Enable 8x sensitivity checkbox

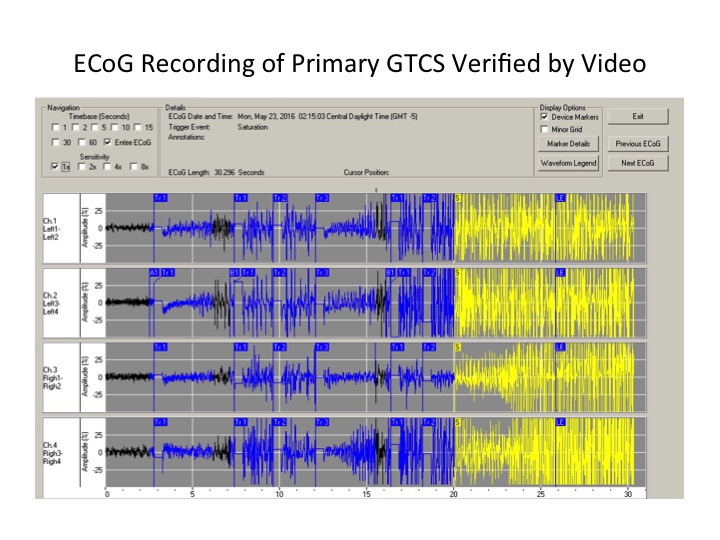[x=131, y=168]
